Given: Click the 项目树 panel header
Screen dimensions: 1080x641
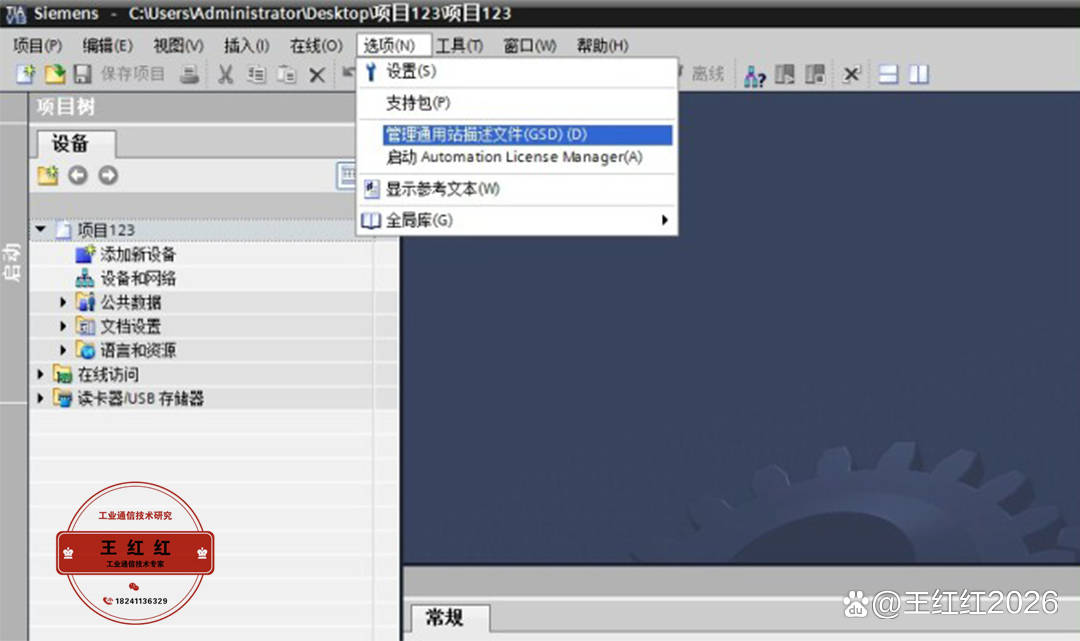Looking at the screenshot, I should click(193, 107).
